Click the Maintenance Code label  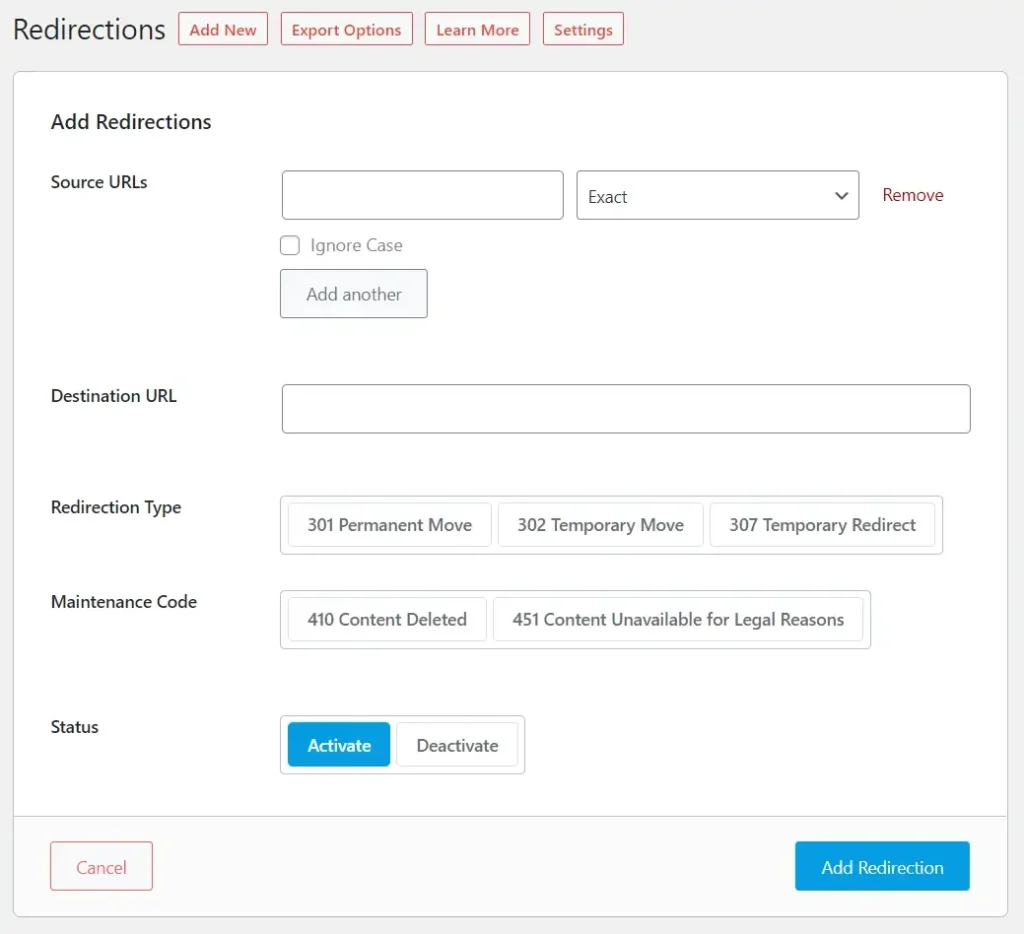coord(124,602)
